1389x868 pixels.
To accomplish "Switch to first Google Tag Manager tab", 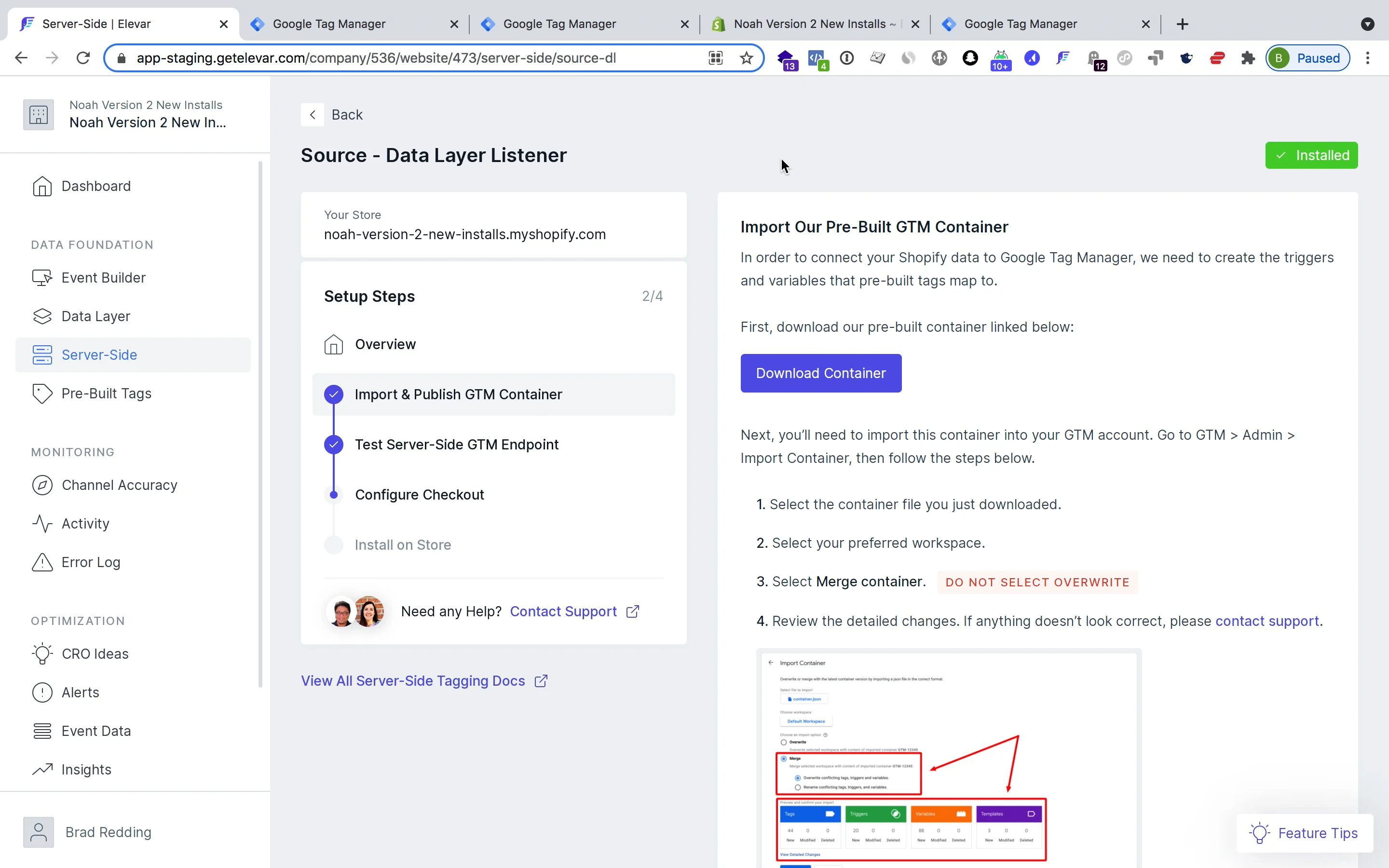I will pyautogui.click(x=354, y=24).
